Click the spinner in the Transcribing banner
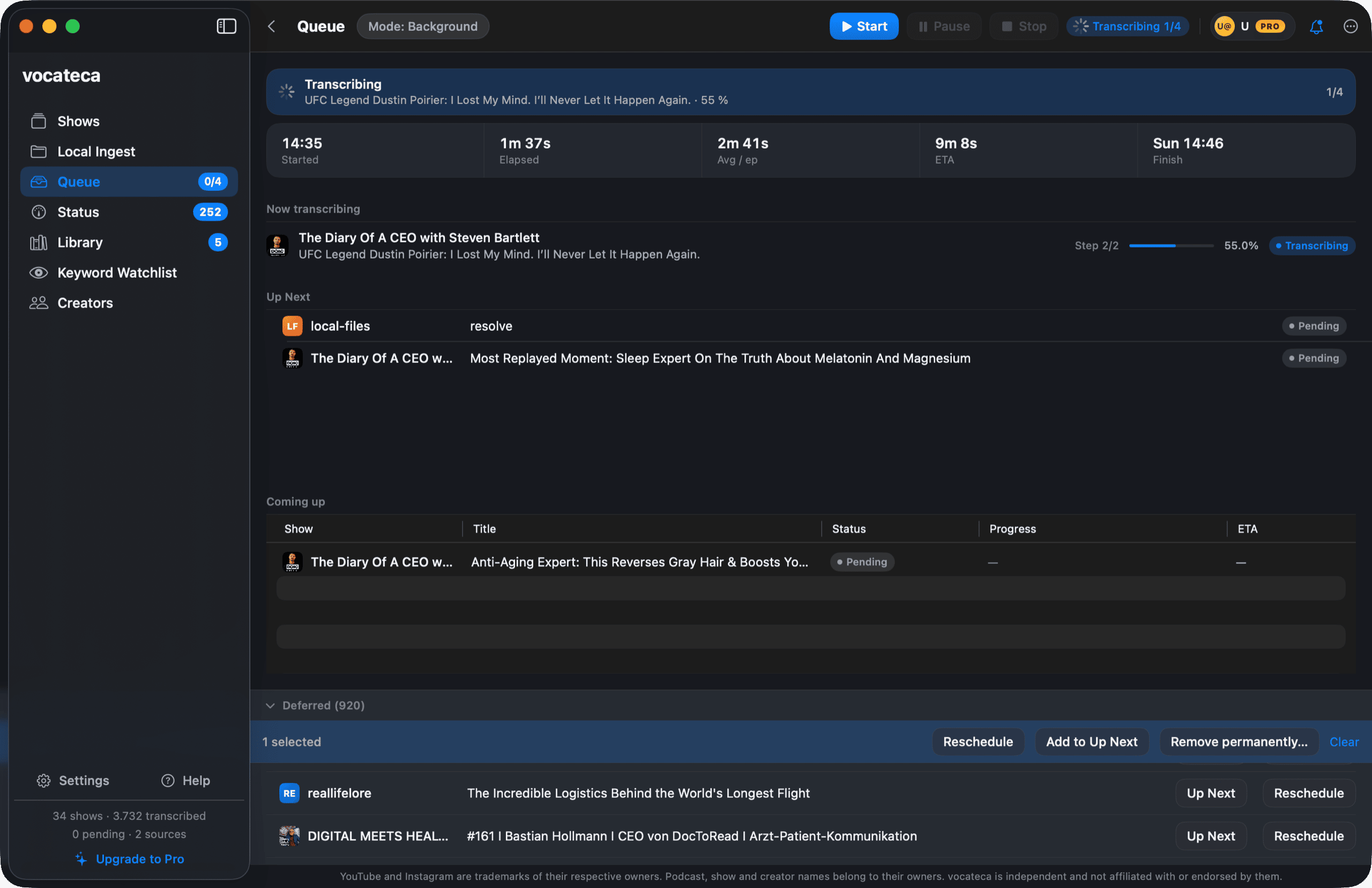 pos(286,92)
